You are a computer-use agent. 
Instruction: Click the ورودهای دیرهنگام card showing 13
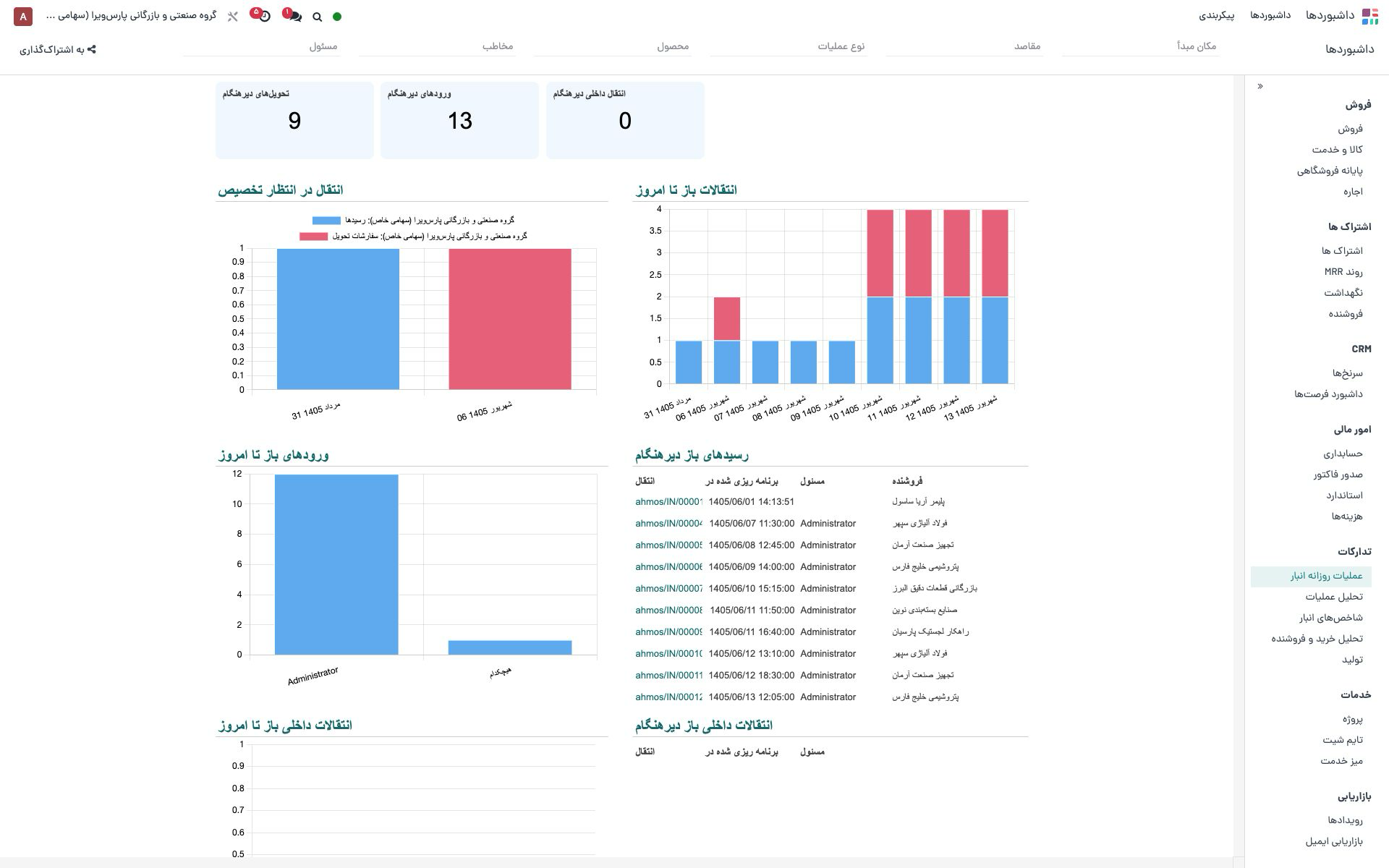459,120
